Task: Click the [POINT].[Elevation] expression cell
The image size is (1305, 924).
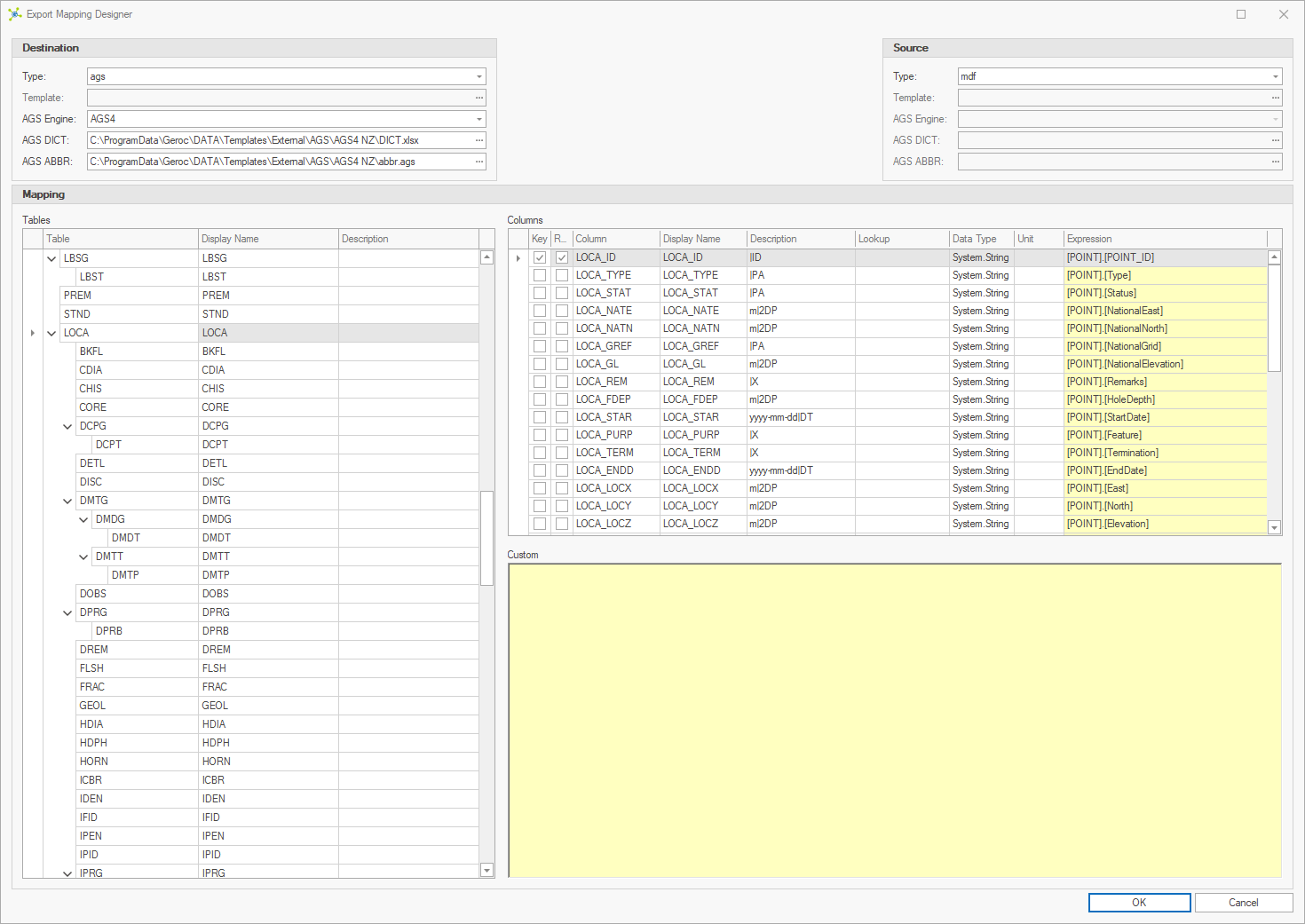Action: click(x=1165, y=524)
